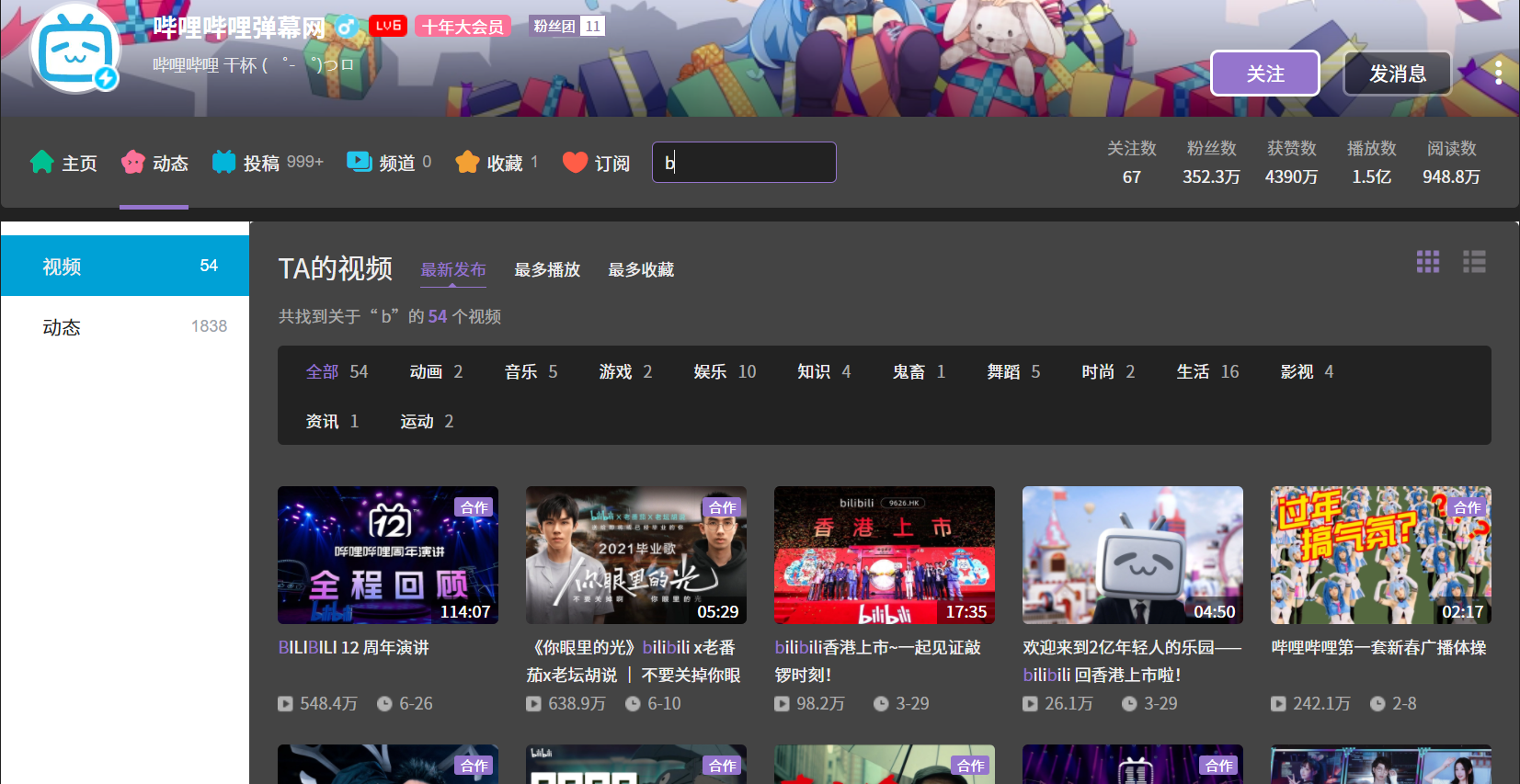The image size is (1520, 784).
Task: Select 视频 54 in left sidebar
Action: point(125,266)
